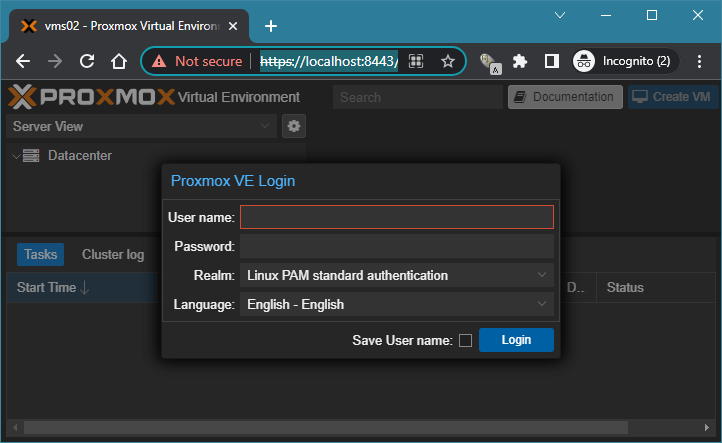The height and width of the screenshot is (443, 722).
Task: Enable the Save User name checkbox
Action: [465, 340]
